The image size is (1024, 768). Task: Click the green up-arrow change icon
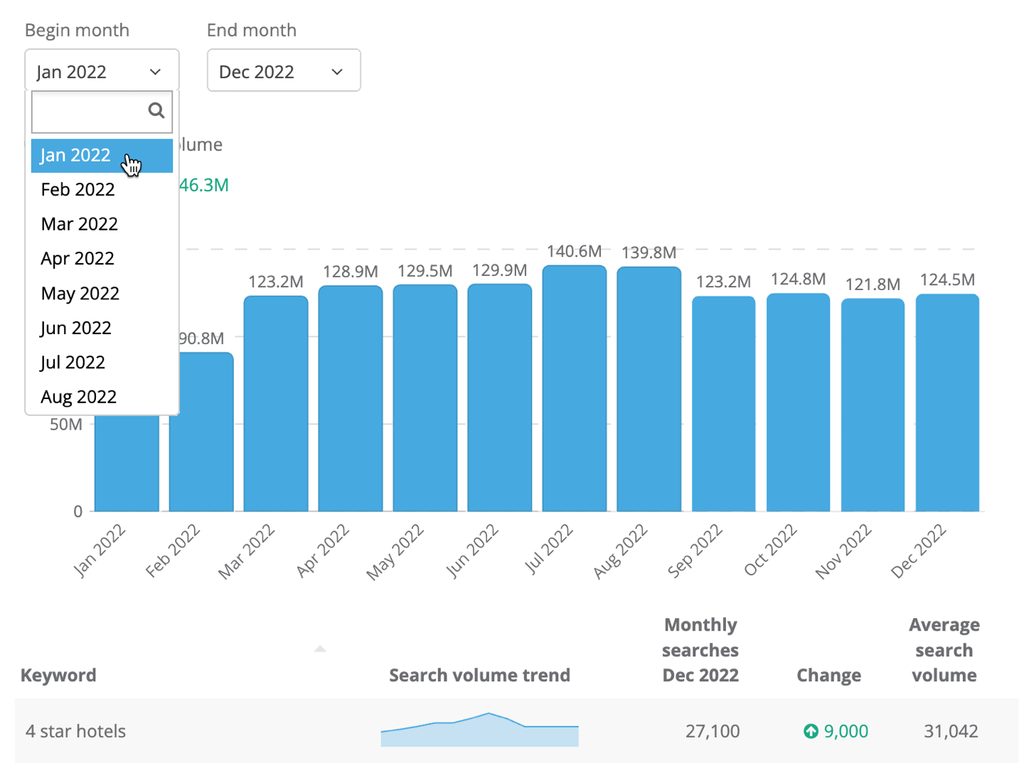tap(810, 731)
